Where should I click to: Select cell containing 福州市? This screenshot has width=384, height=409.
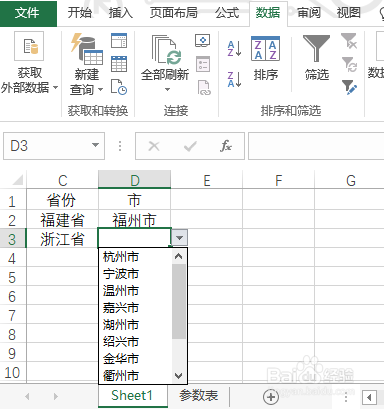coord(134,220)
